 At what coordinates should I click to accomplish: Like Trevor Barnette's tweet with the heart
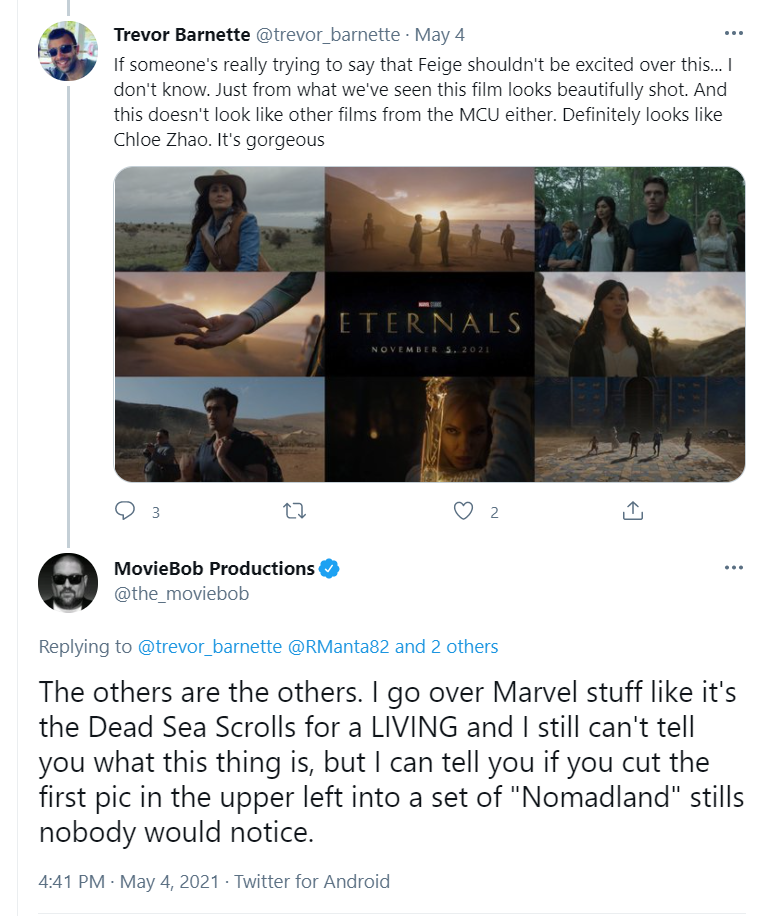[x=463, y=511]
